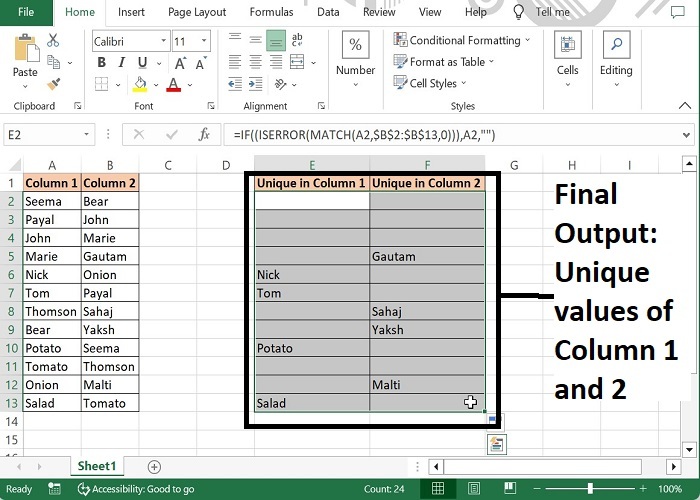The width and height of the screenshot is (700, 500).
Task: Click the Borders icon
Action: (101, 84)
